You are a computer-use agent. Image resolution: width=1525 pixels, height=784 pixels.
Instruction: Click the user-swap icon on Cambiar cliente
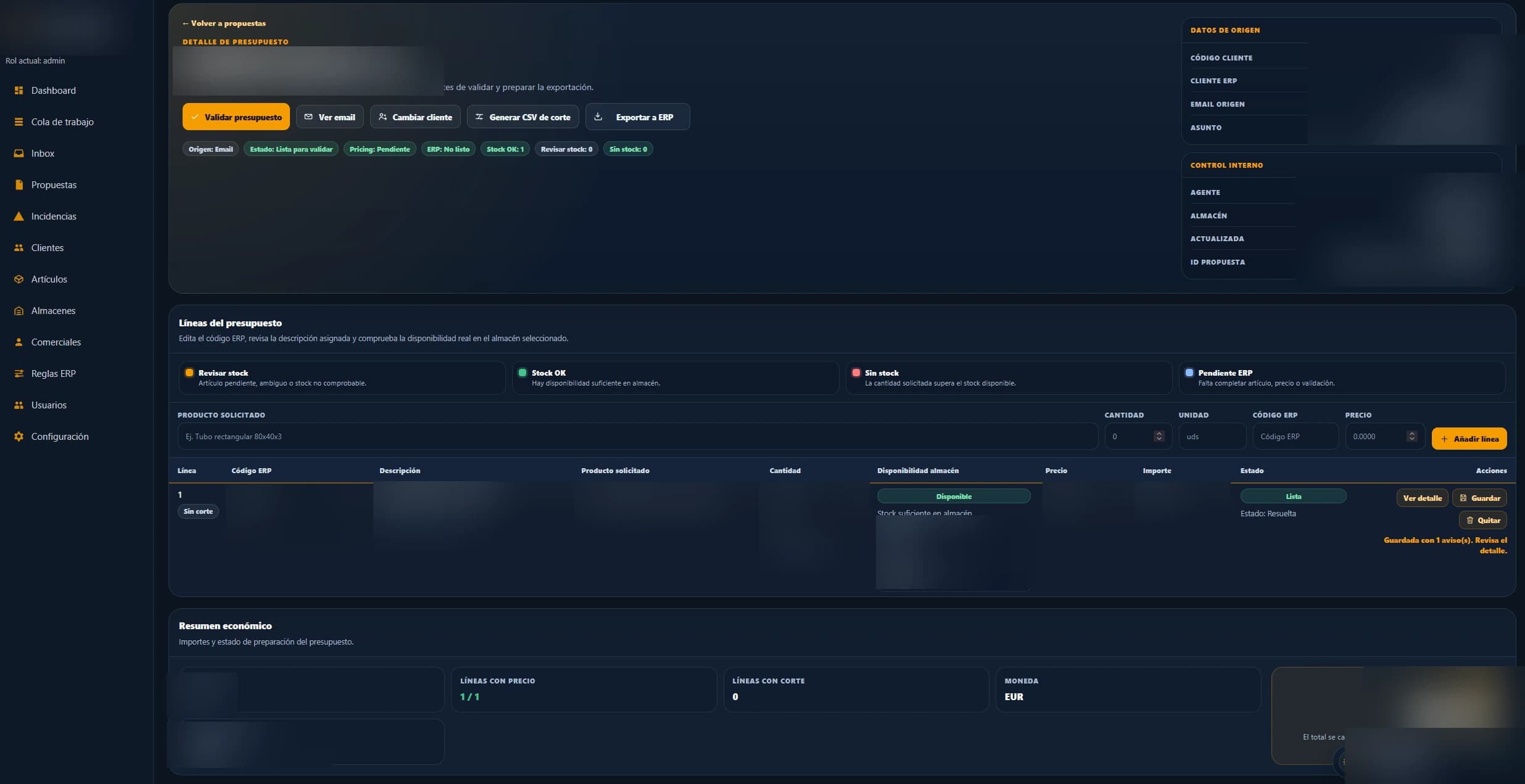coord(382,117)
